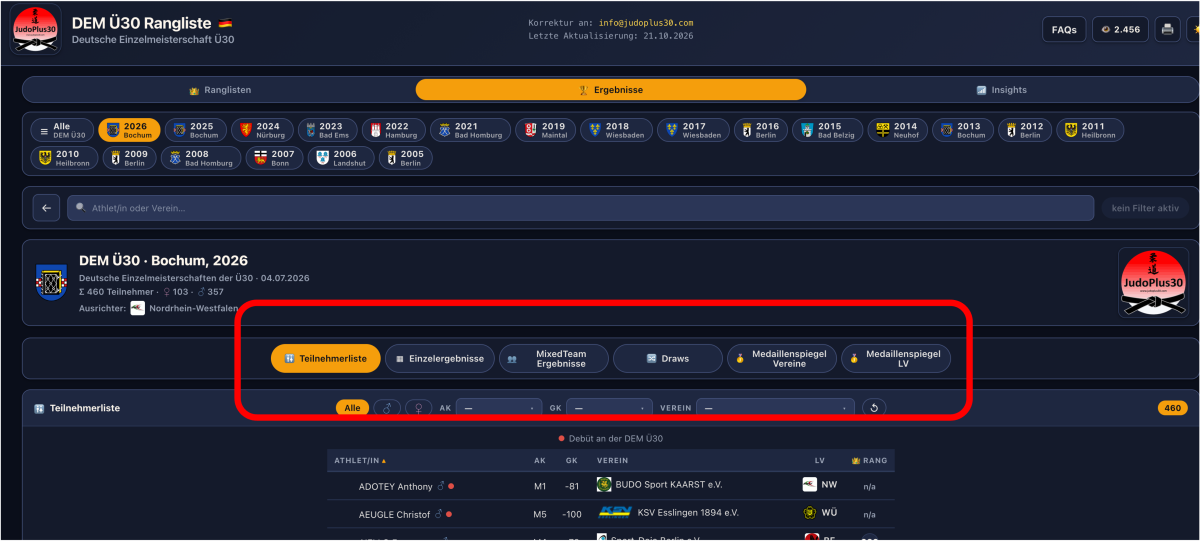Select the 2009 Berlin event chip
The image size is (1200, 541).
click(128, 158)
